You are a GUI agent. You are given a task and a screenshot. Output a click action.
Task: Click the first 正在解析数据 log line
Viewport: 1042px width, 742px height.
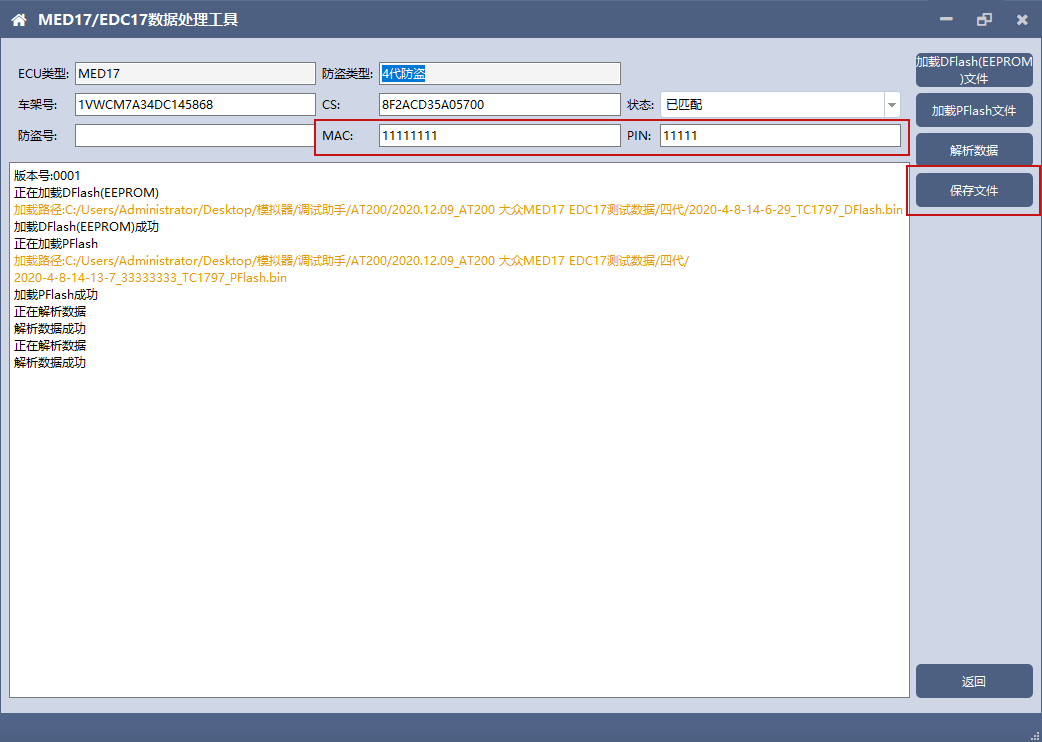pyautogui.click(x=50, y=312)
